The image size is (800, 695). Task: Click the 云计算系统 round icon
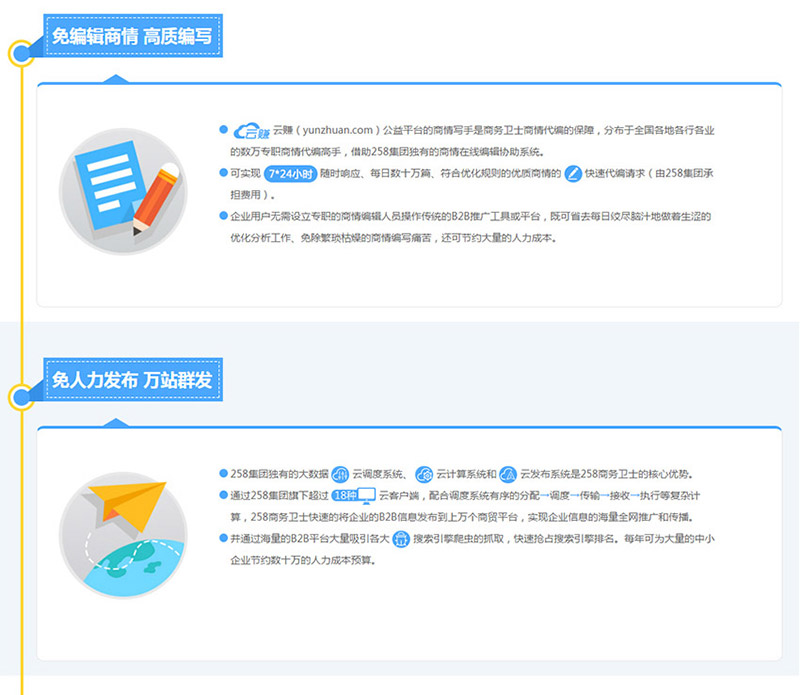(x=423, y=473)
